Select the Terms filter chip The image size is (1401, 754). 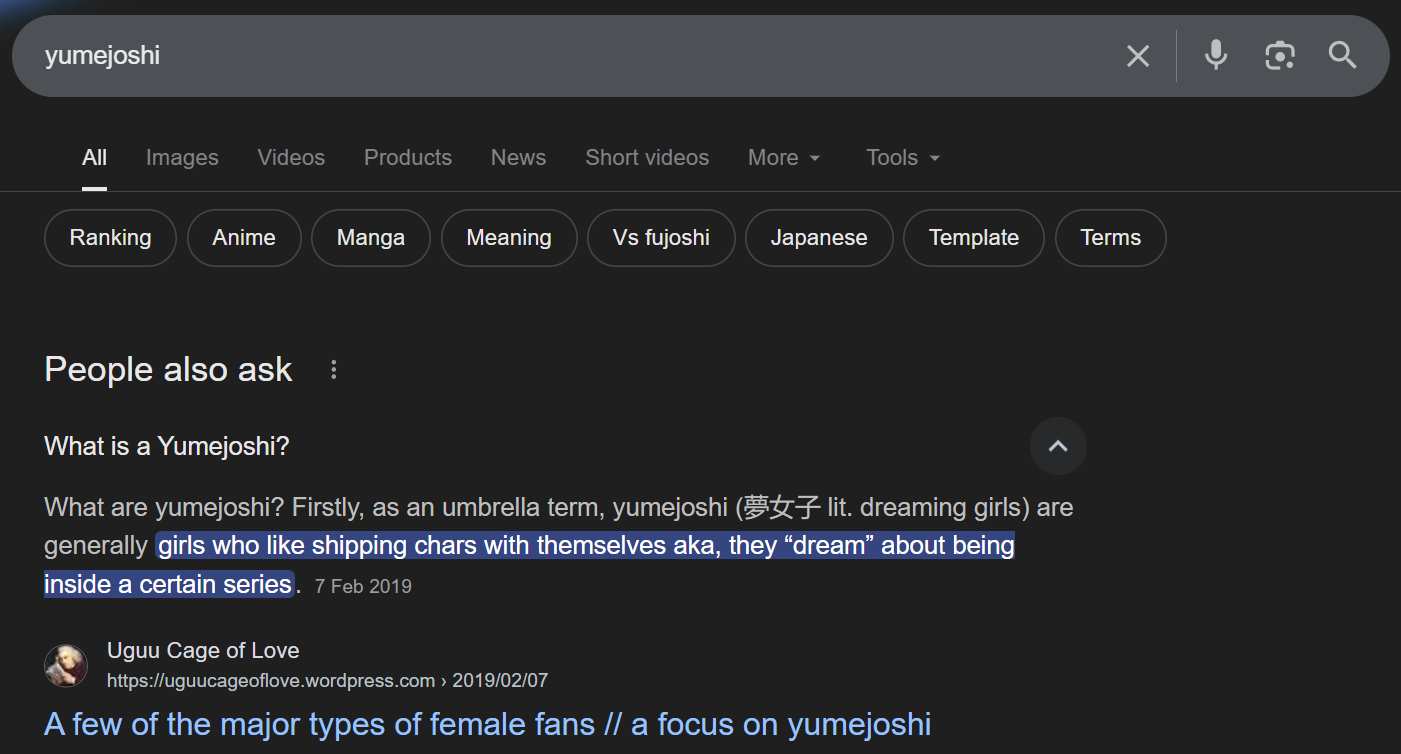click(1111, 238)
